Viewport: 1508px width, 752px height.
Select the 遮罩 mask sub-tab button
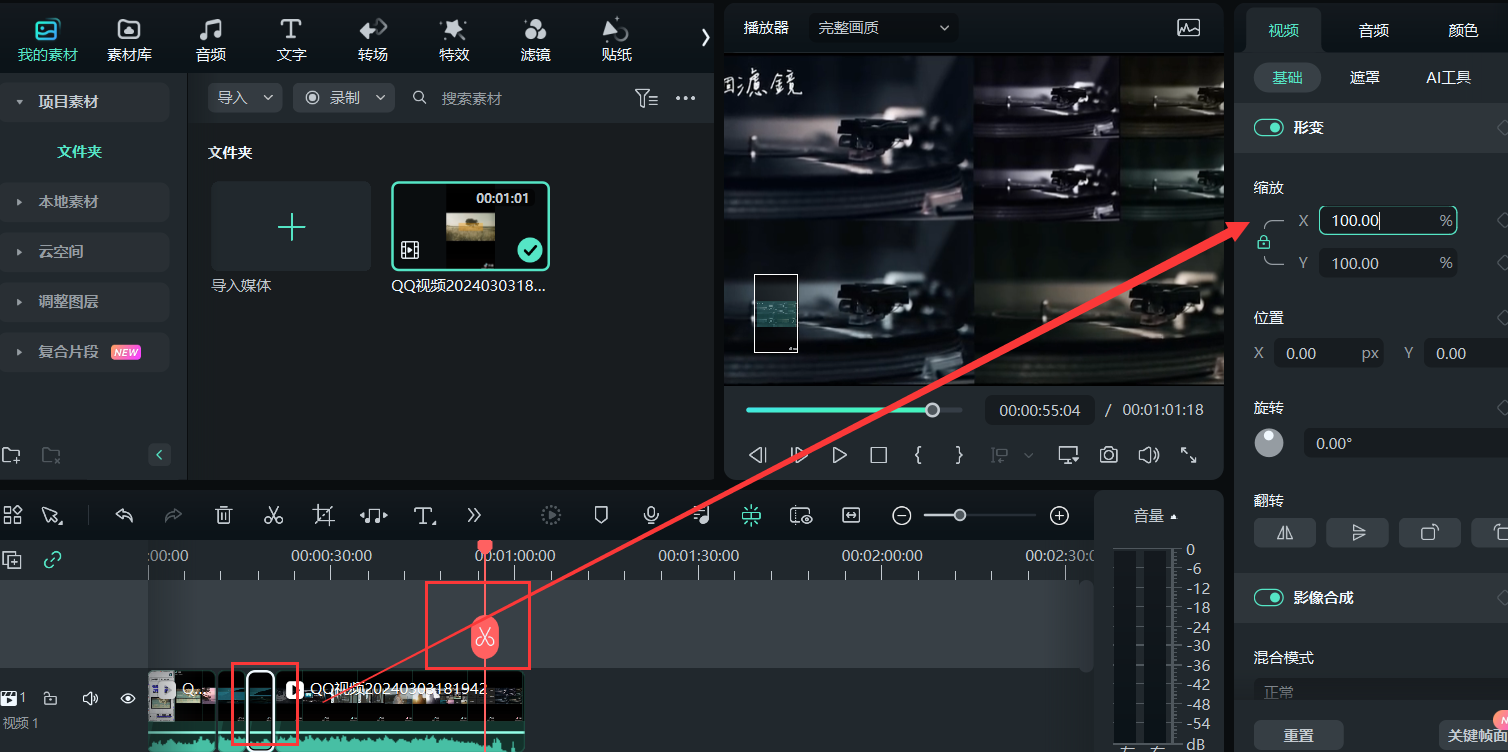pos(1364,77)
